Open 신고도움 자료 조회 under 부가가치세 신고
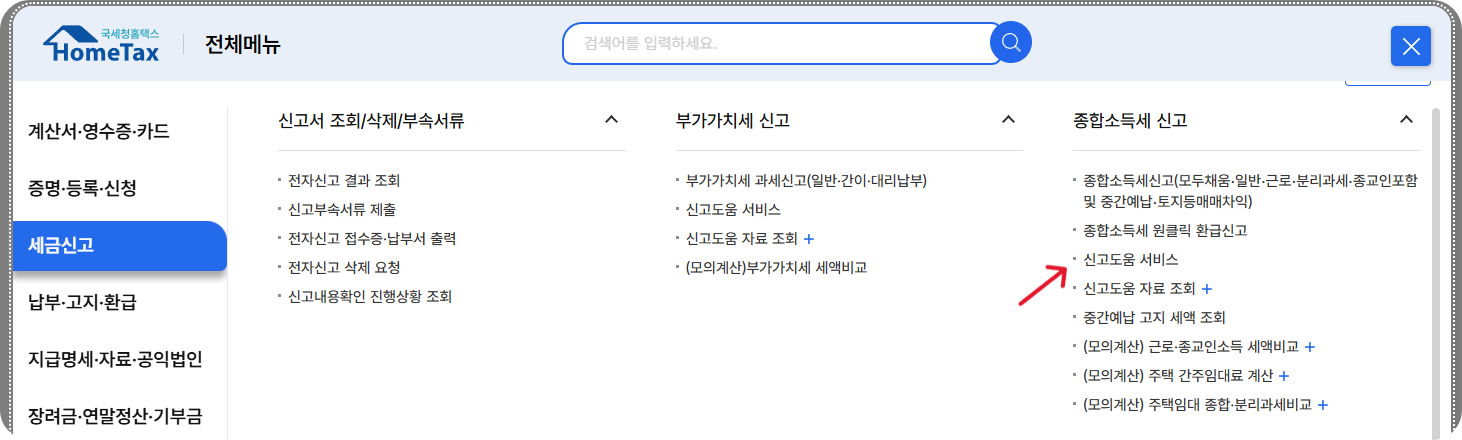 [741, 239]
